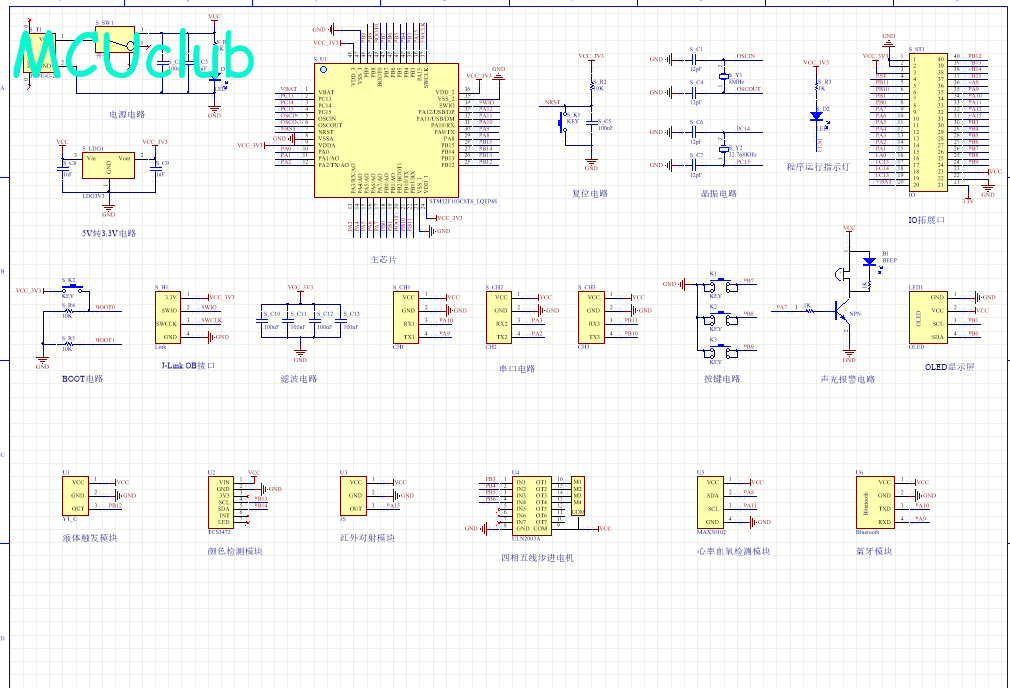Click the 按键电路 section label
The image size is (1010, 688).
coord(722,379)
